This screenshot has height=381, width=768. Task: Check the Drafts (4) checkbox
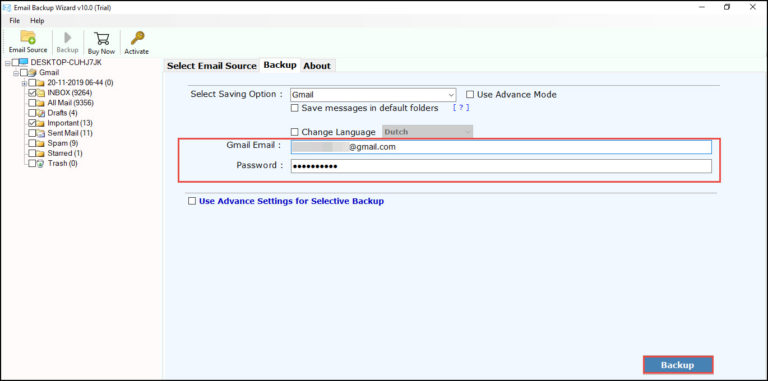coord(32,113)
